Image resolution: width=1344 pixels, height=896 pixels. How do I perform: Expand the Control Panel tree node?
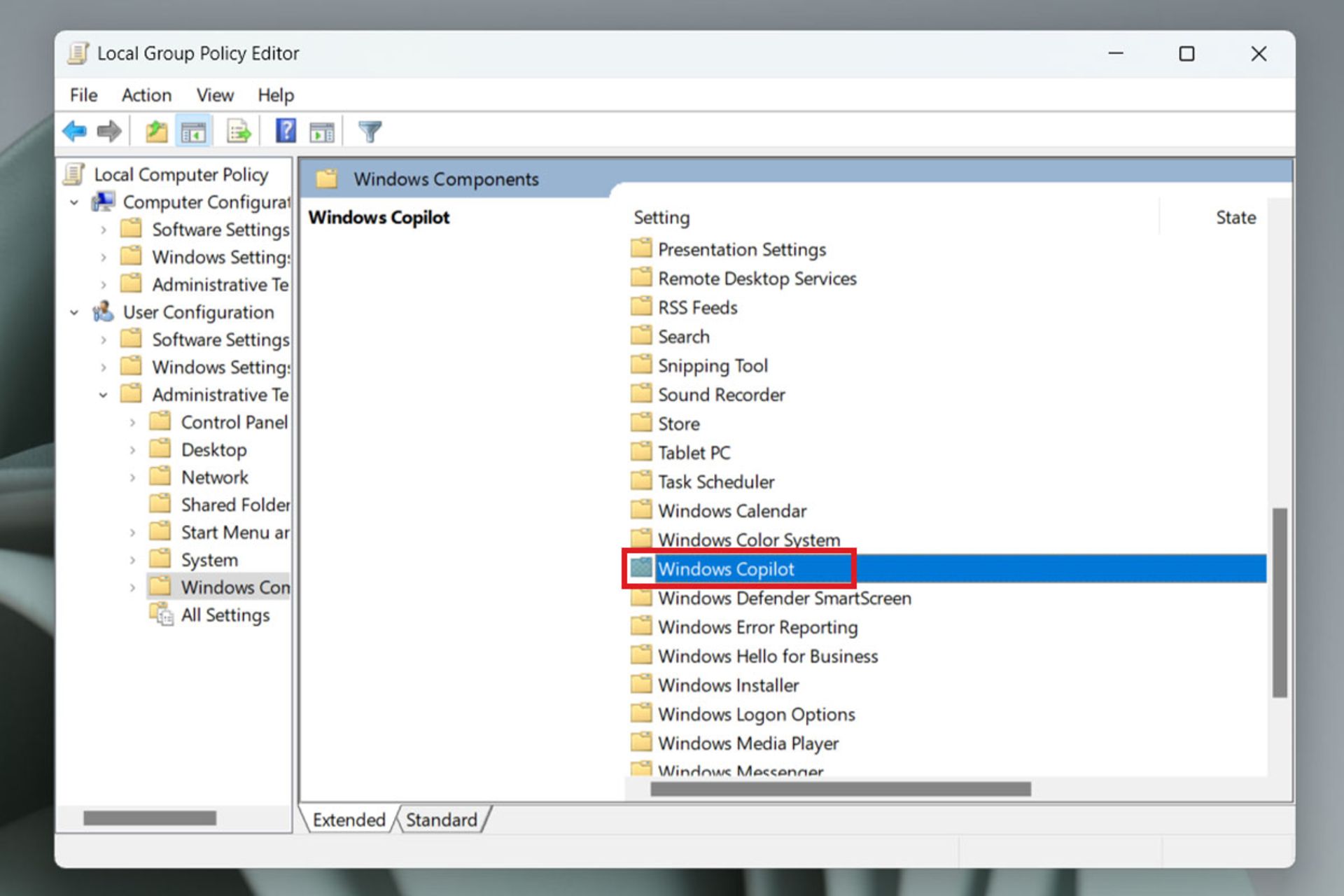[x=132, y=422]
